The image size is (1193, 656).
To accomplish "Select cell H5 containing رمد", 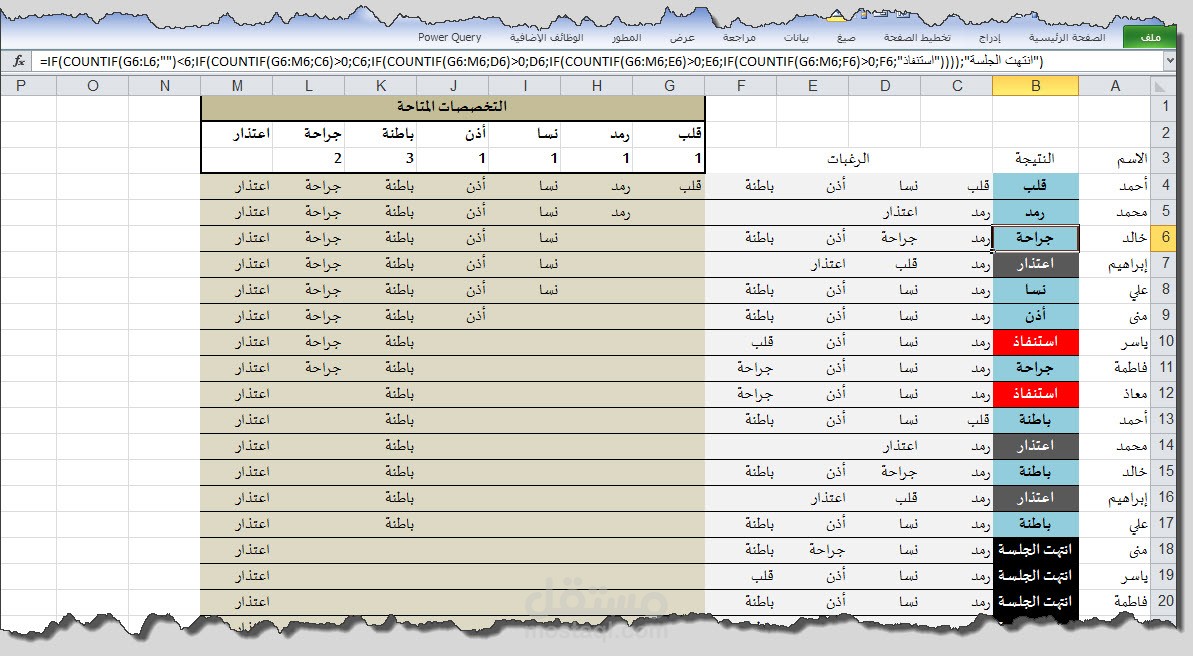I will click(x=596, y=212).
